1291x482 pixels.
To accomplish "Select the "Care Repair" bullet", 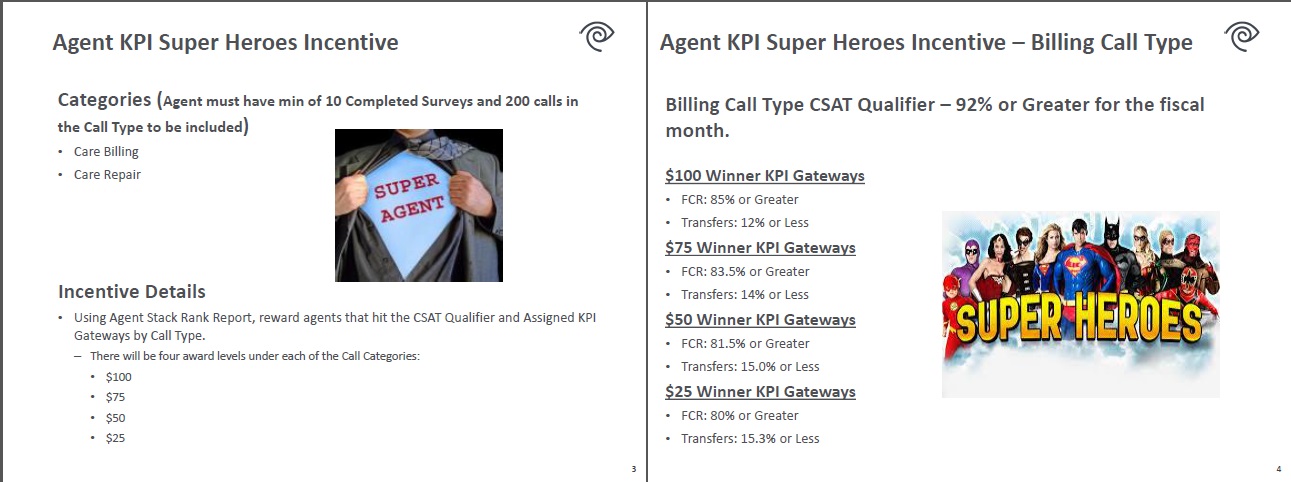I will coord(107,174).
